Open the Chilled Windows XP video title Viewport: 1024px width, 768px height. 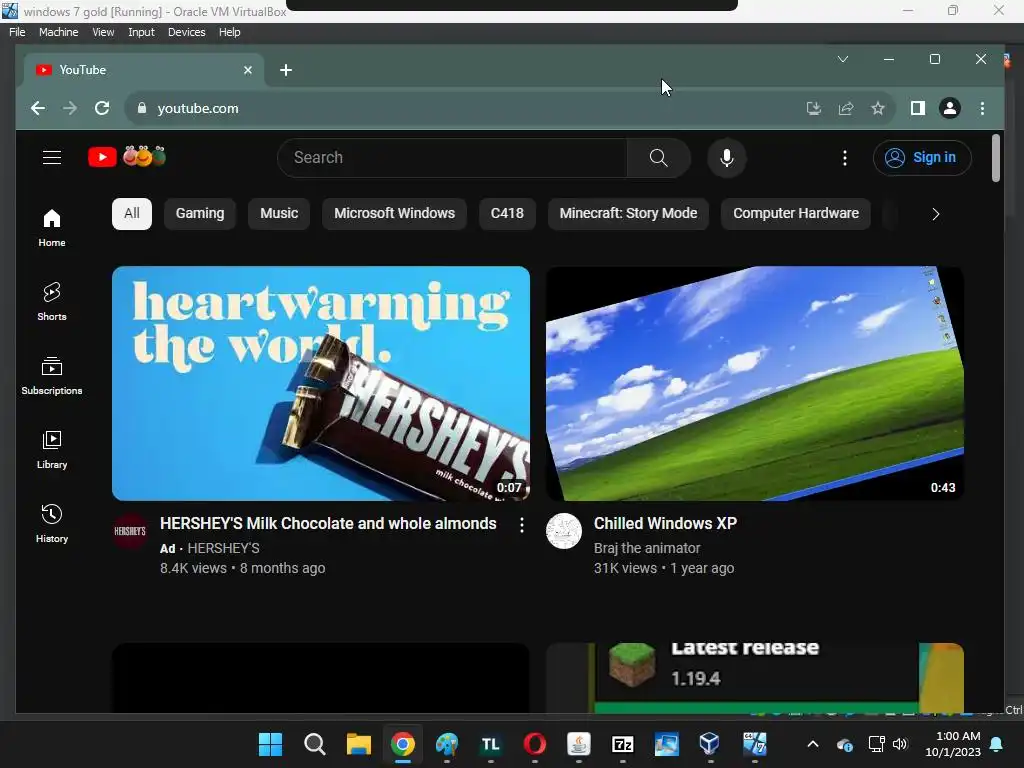pos(665,524)
